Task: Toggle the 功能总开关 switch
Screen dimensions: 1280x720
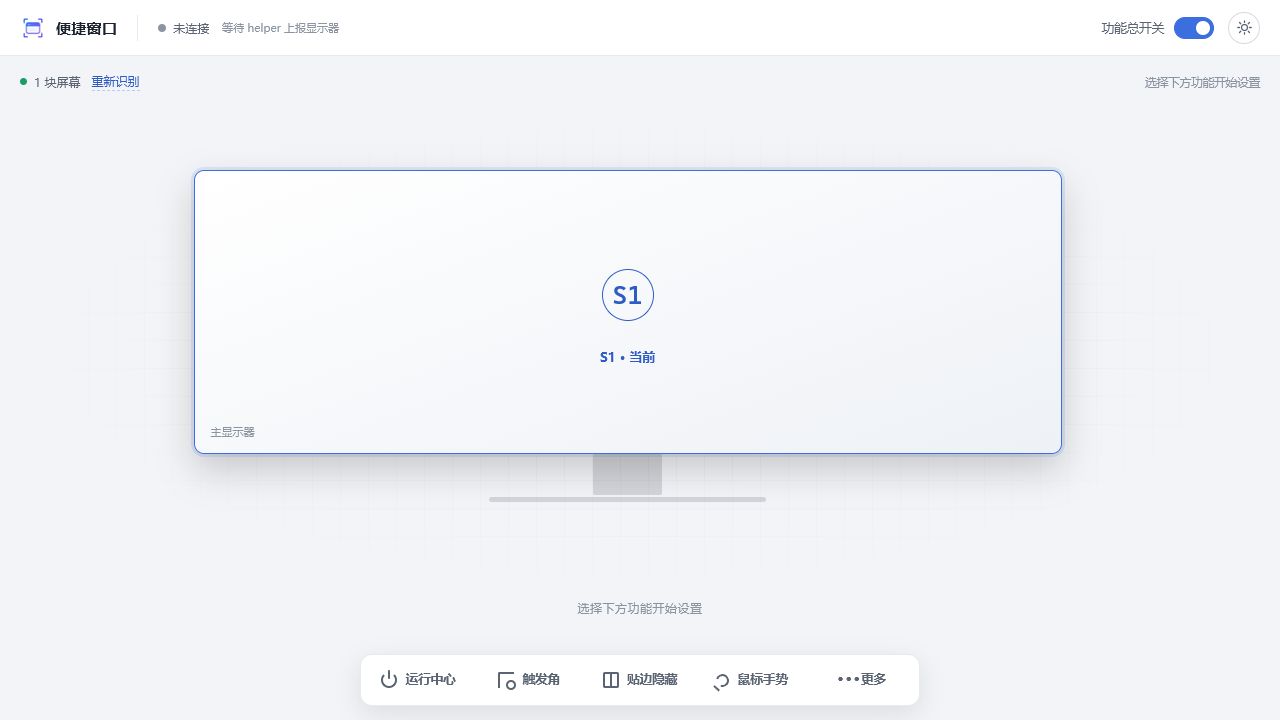Action: click(x=1194, y=28)
